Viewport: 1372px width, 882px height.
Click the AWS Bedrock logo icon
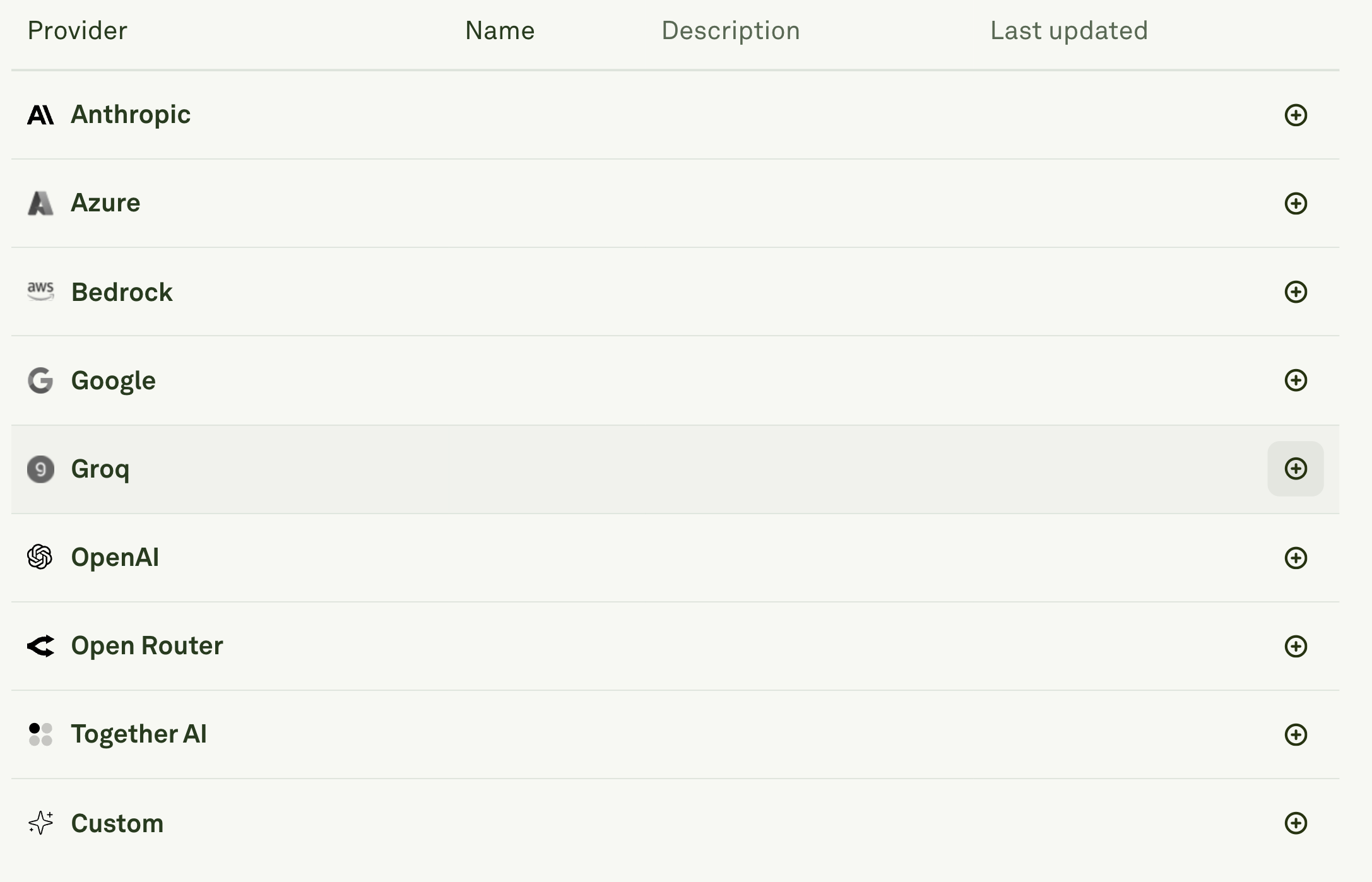pyautogui.click(x=40, y=291)
